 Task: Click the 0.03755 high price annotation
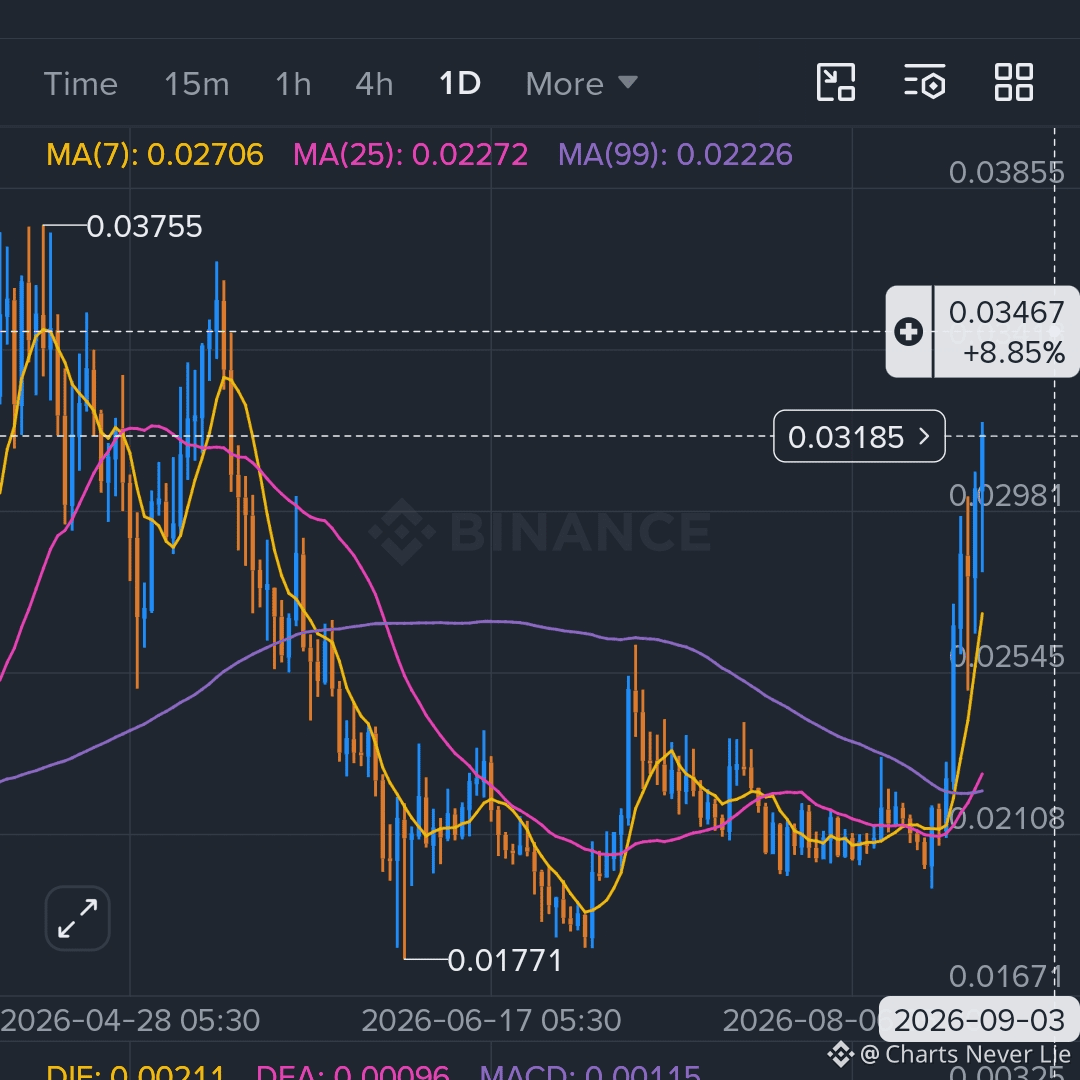click(x=145, y=227)
